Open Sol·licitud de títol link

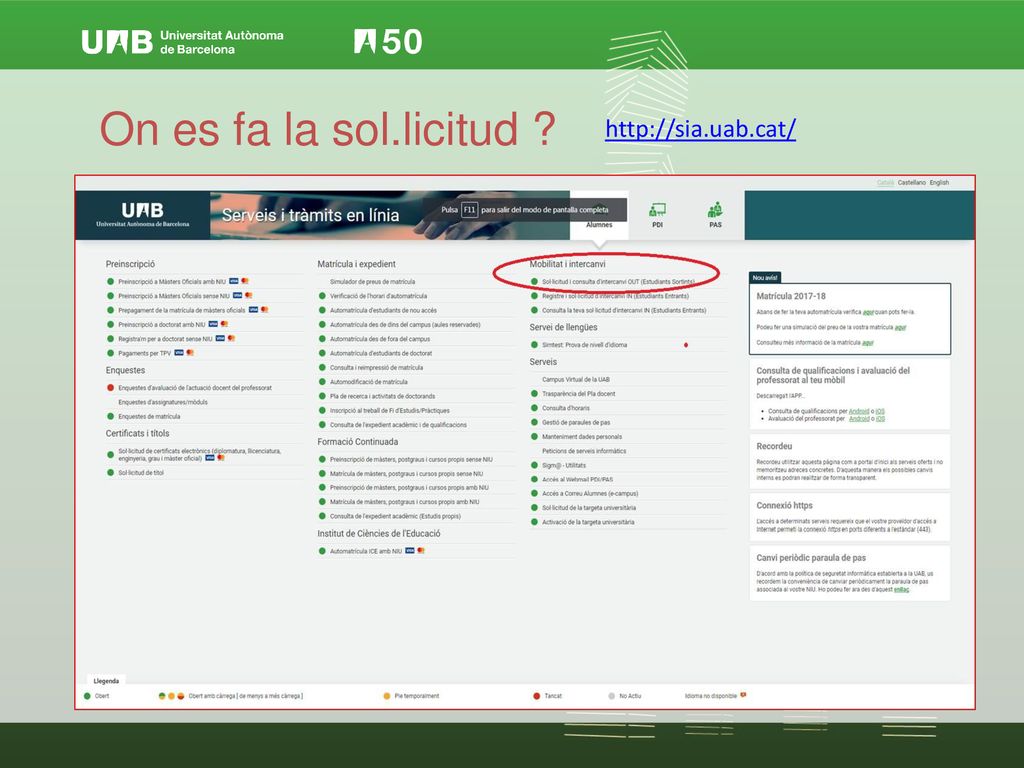pyautogui.click(x=141, y=473)
